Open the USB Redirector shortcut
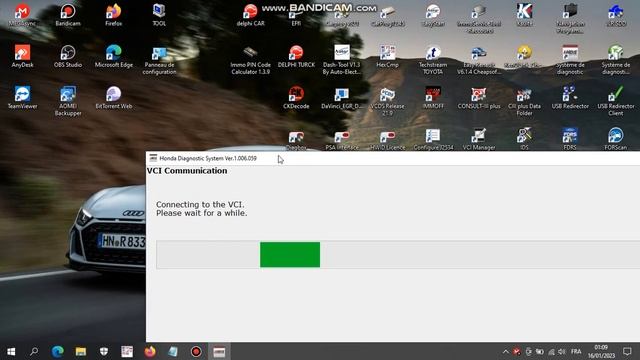 point(570,98)
